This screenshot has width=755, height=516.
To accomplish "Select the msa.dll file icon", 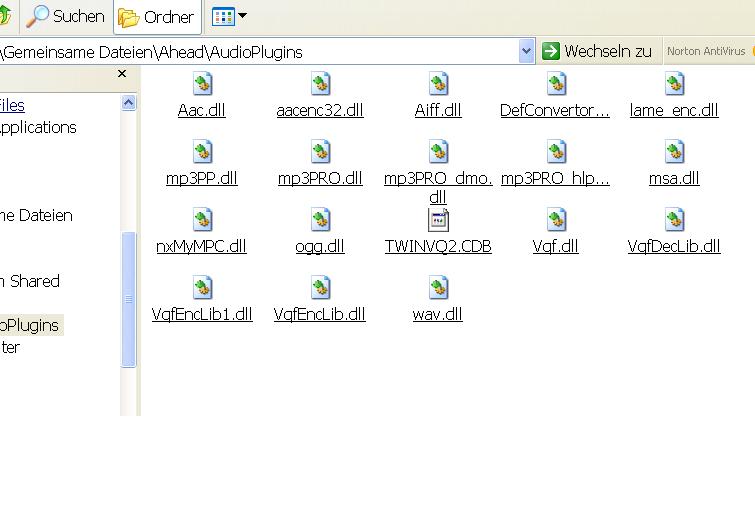I will tap(674, 152).
